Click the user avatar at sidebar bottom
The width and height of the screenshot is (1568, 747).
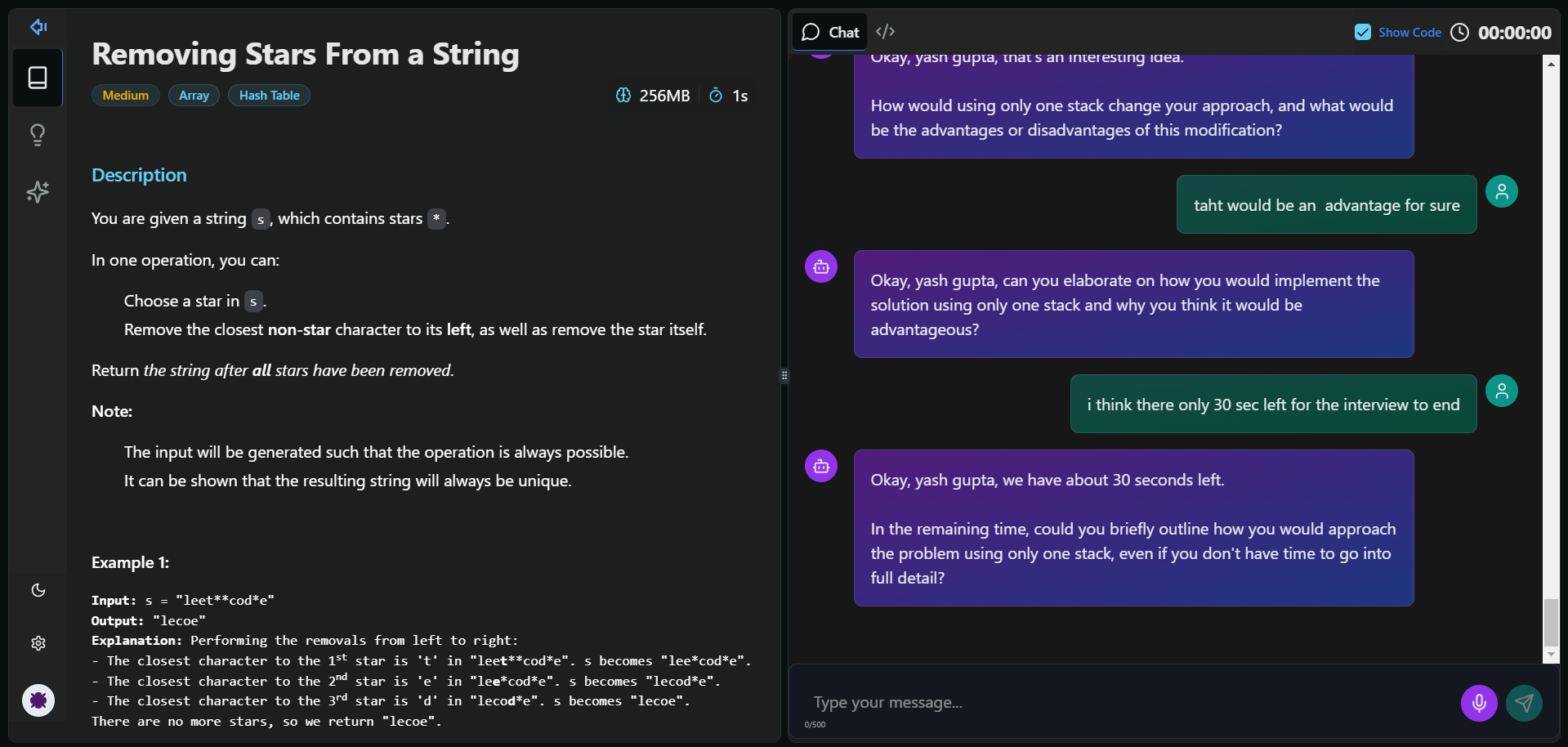[x=38, y=700]
